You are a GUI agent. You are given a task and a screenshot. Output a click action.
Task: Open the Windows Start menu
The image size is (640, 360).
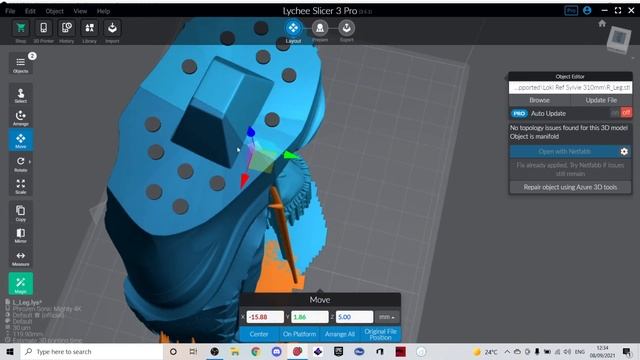click(x=10, y=351)
